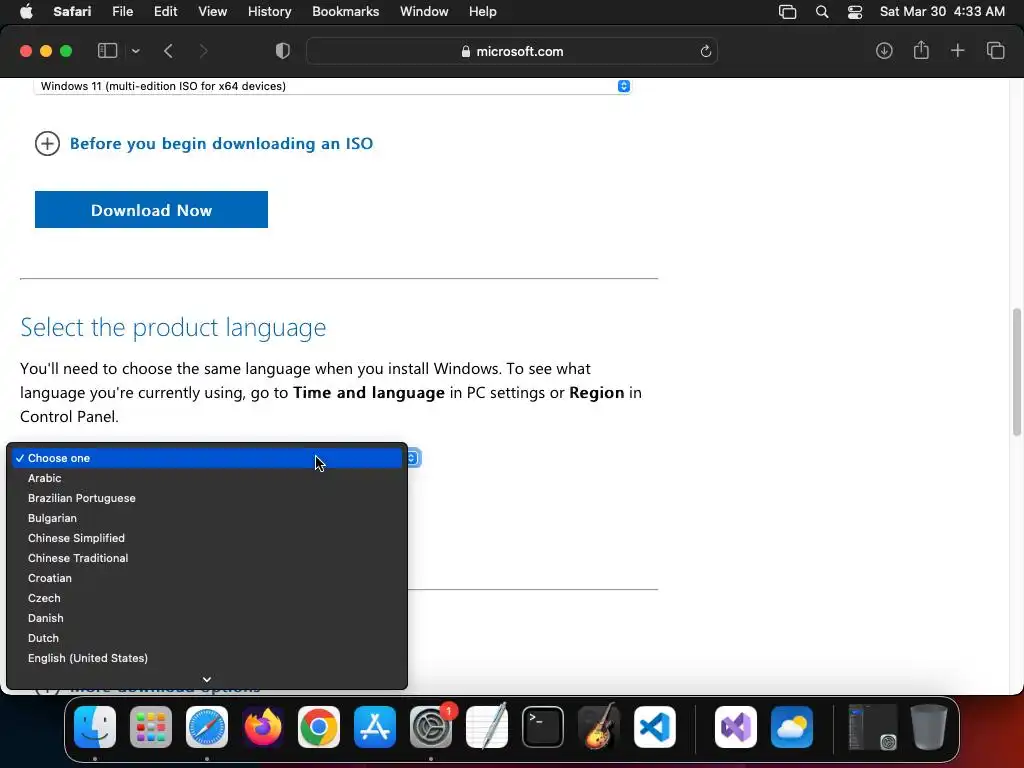Open Trash from the Dock

click(x=929, y=727)
